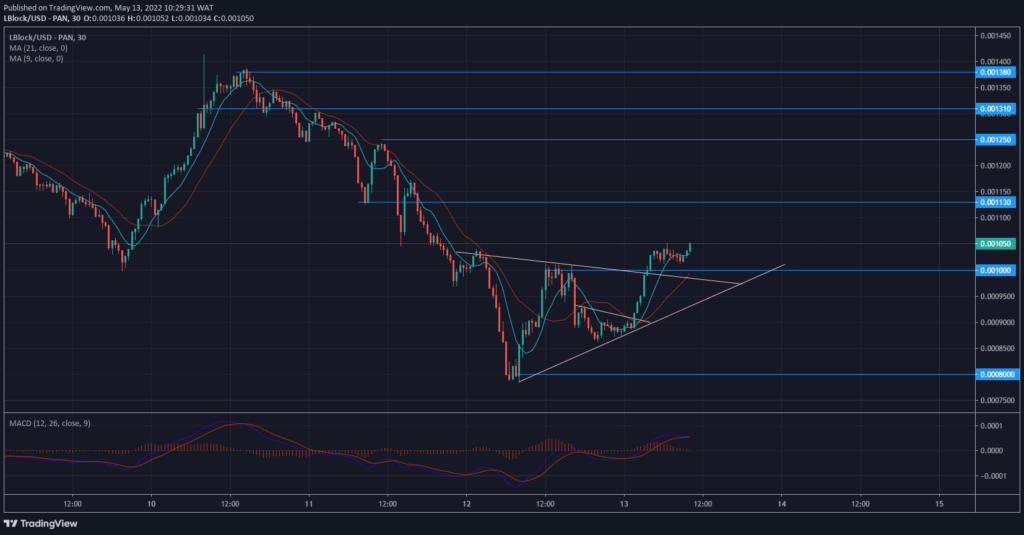Click the 0.0009500 price axis value

[997, 296]
